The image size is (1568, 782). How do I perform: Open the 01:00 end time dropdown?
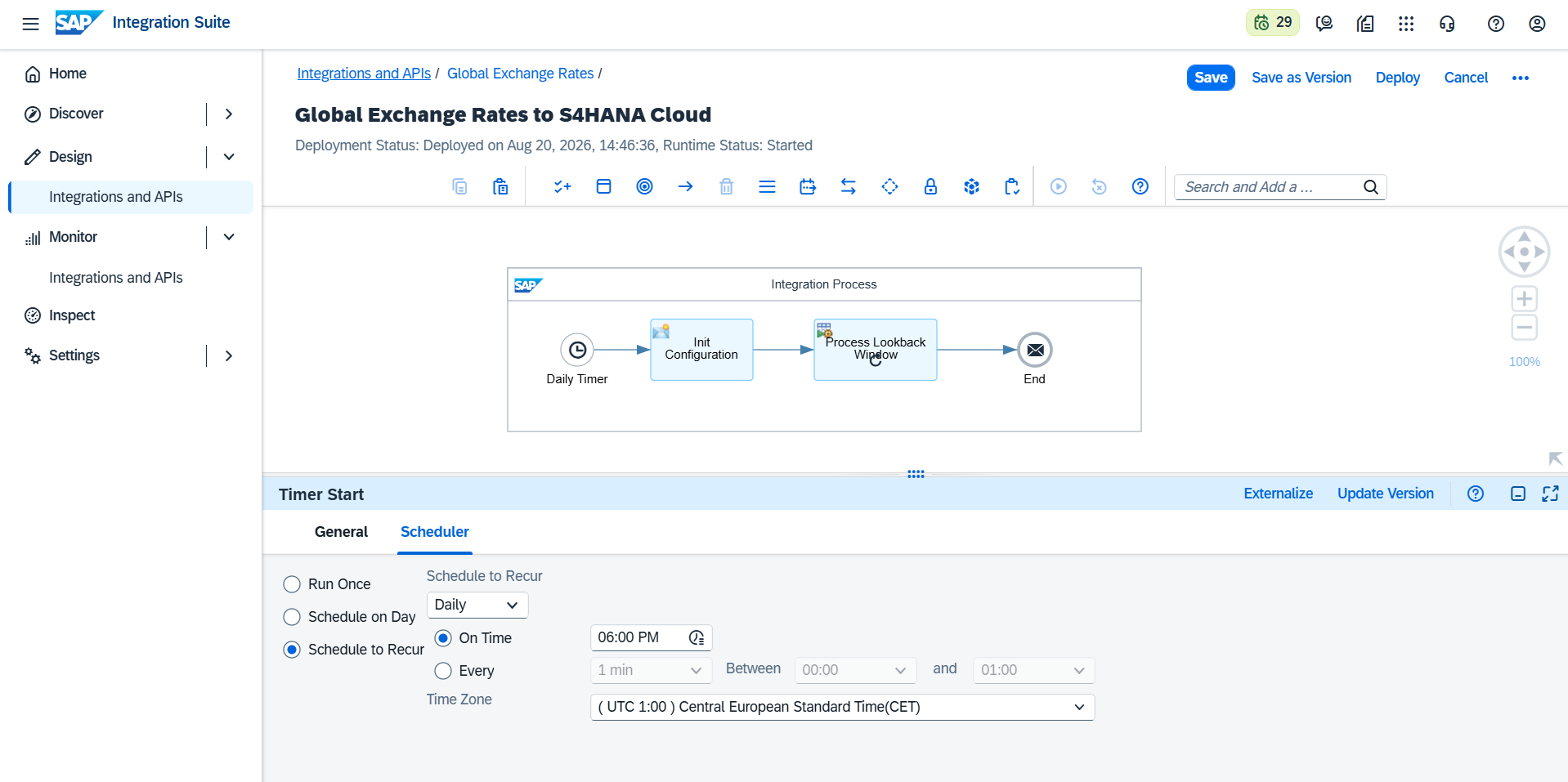[x=1033, y=670]
